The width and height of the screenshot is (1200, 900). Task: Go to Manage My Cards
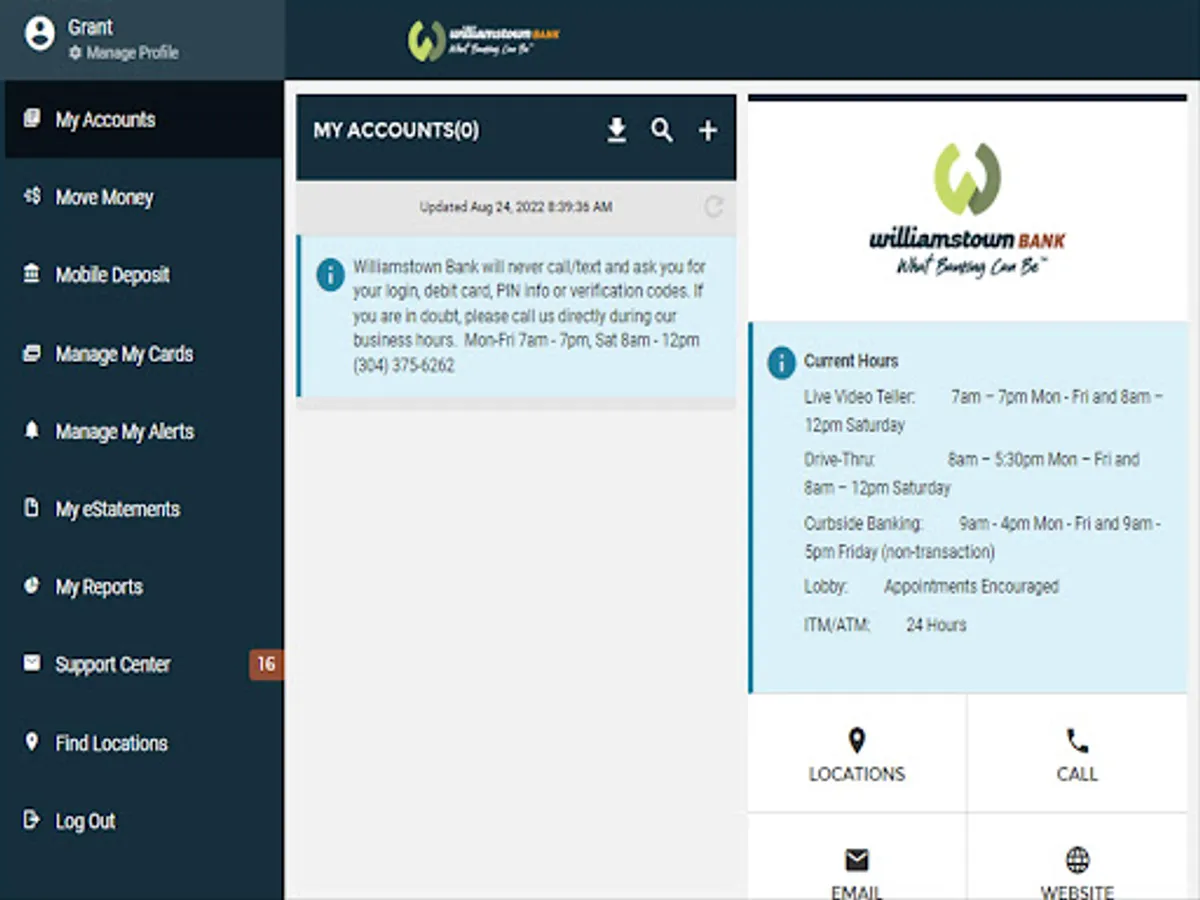click(142, 353)
